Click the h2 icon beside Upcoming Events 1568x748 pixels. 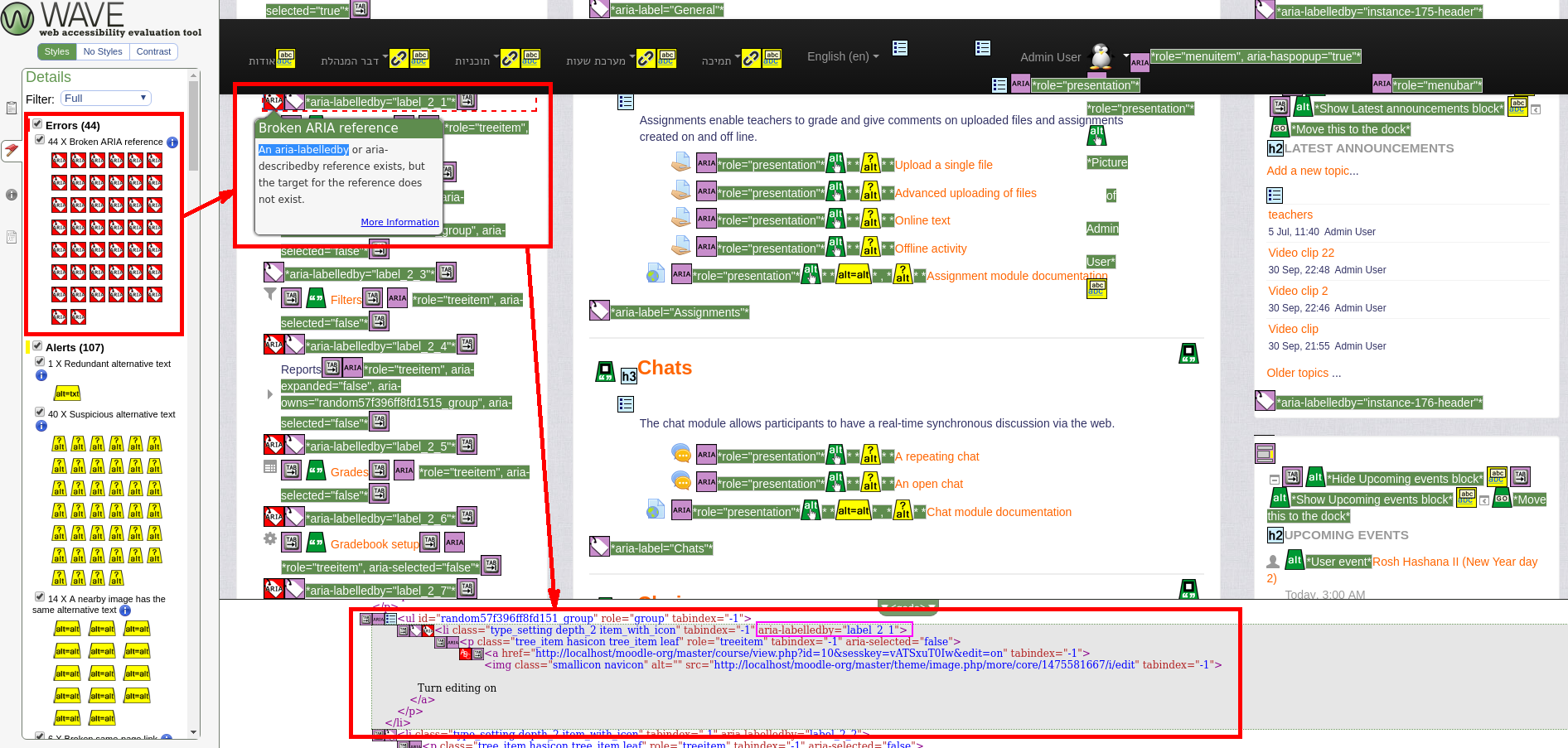(x=1275, y=535)
